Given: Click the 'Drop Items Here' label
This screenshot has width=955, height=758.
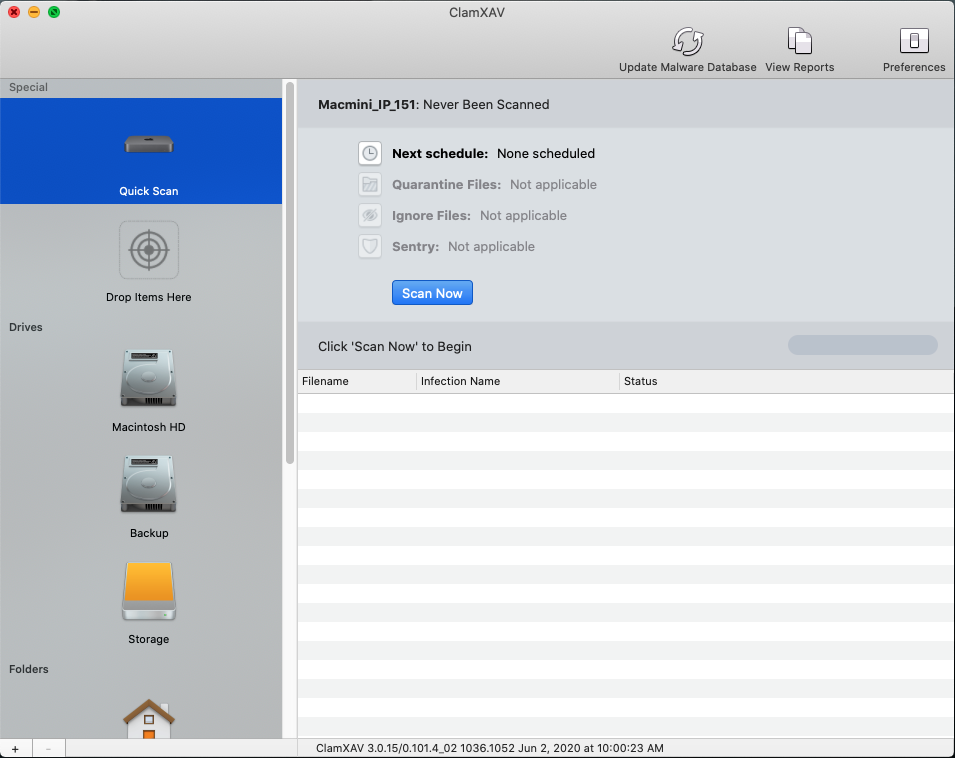Looking at the screenshot, I should click(149, 297).
